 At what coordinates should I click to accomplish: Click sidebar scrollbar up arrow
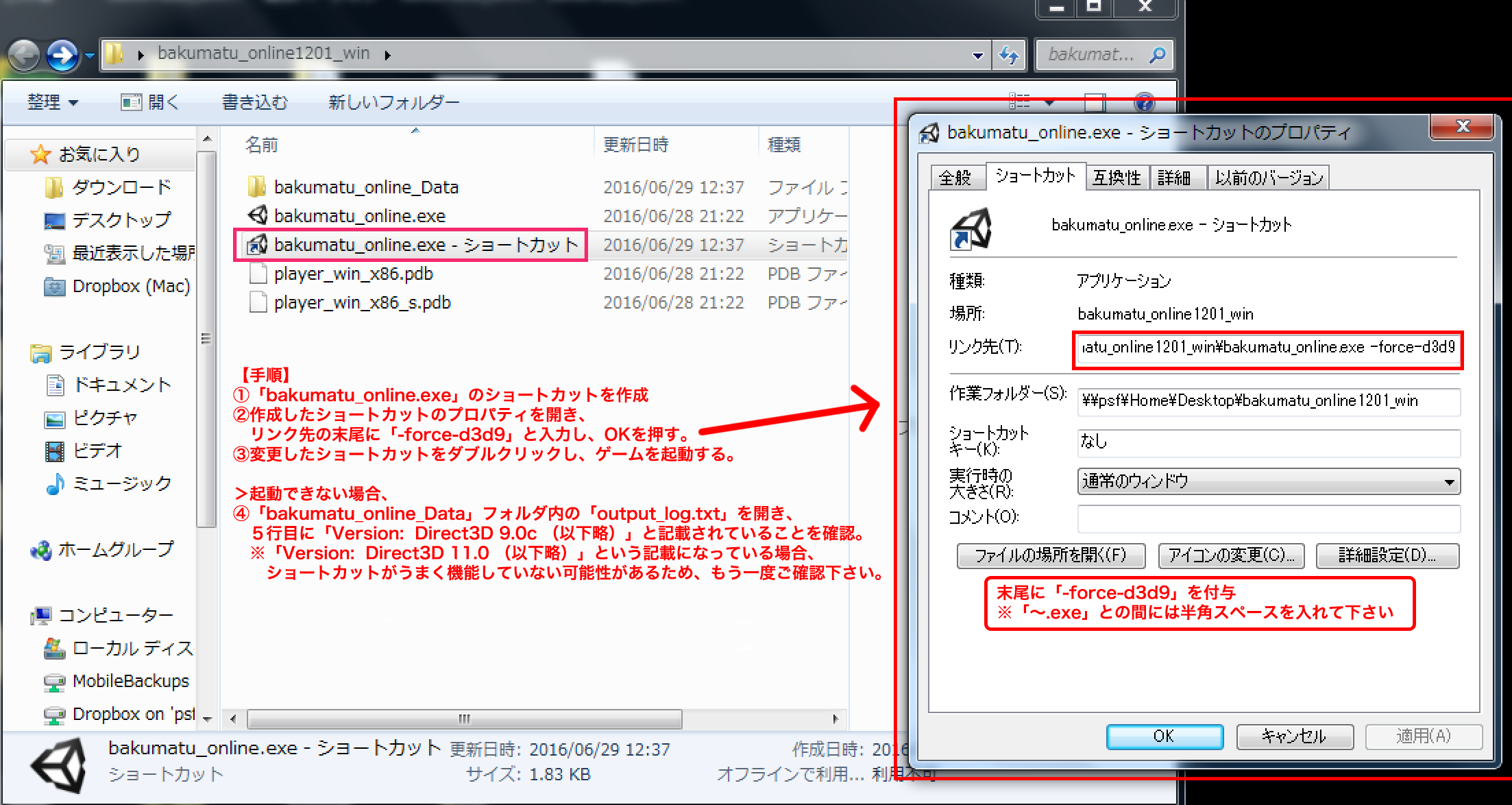[x=207, y=139]
